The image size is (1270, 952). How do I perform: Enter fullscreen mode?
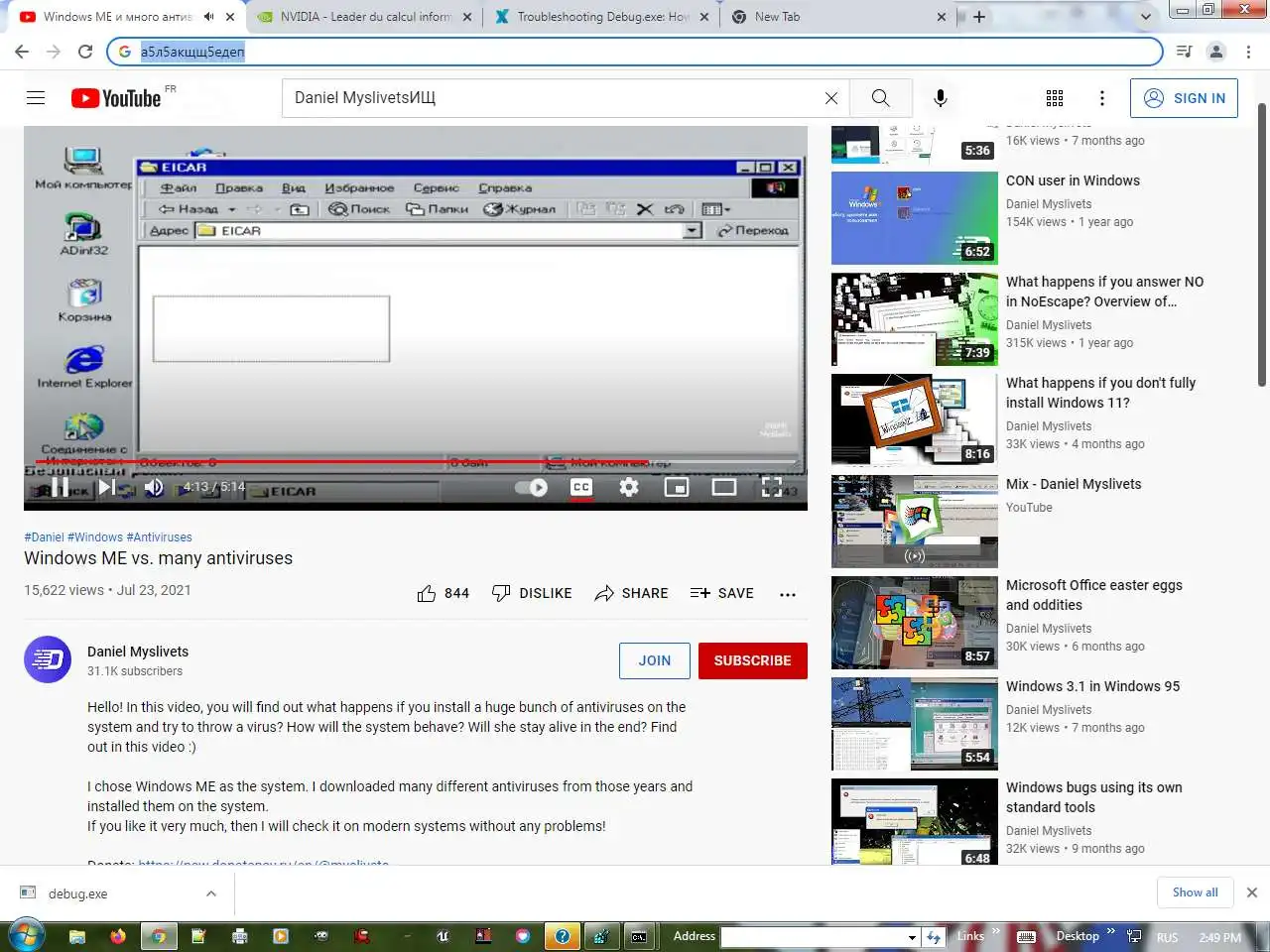[x=772, y=487]
